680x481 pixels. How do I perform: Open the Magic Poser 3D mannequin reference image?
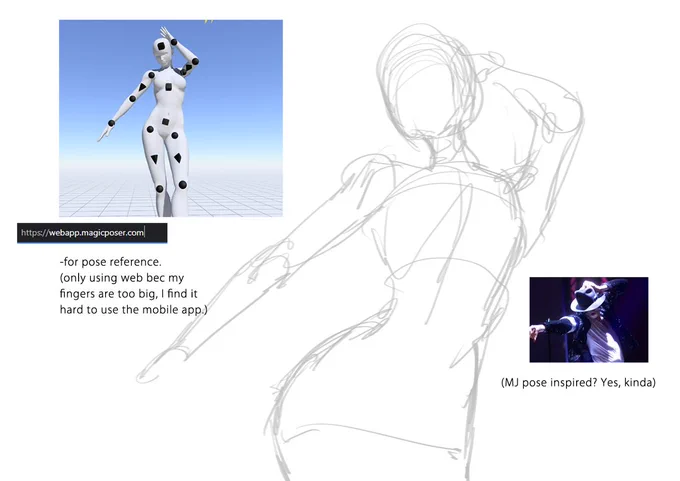click(171, 118)
